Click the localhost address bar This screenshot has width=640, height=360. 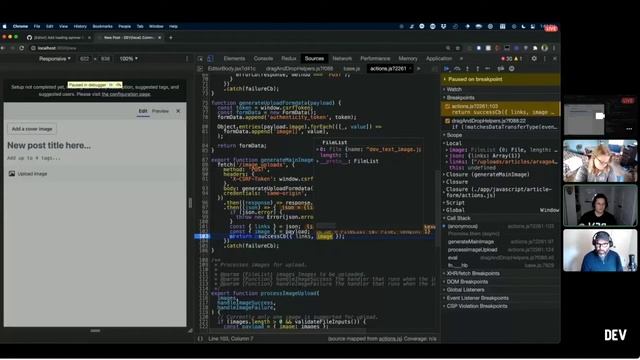(x=237, y=48)
